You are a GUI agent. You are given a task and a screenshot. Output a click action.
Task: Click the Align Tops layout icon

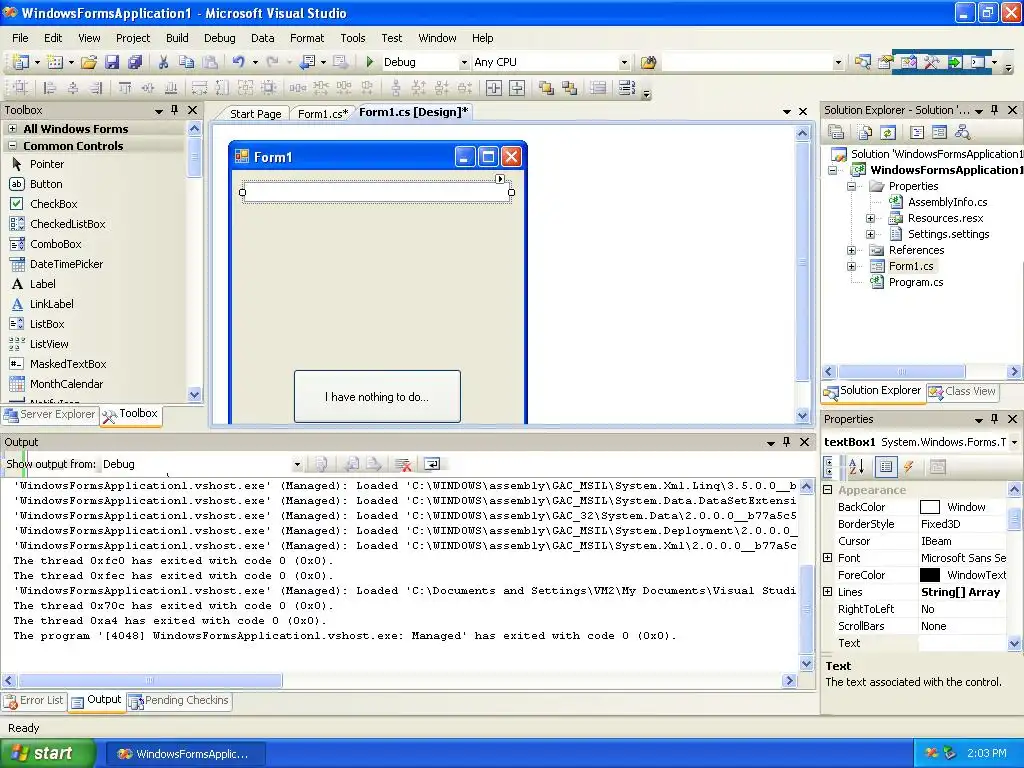(125, 88)
